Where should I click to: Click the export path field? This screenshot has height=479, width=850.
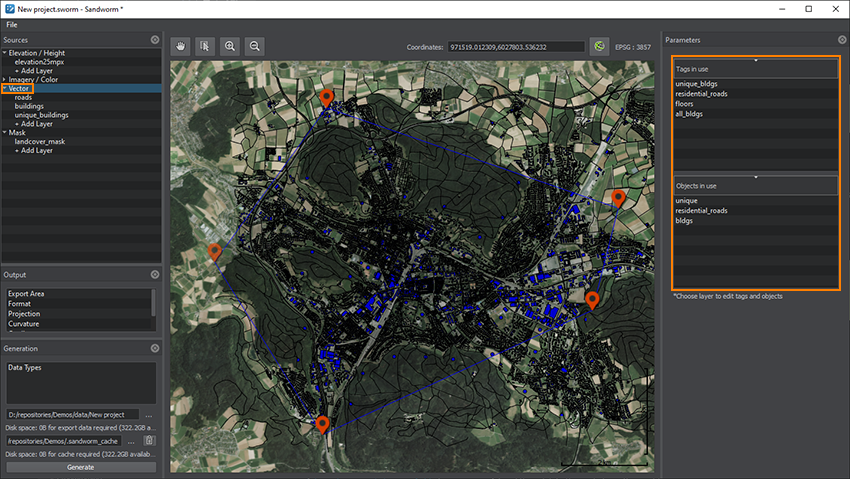point(73,415)
